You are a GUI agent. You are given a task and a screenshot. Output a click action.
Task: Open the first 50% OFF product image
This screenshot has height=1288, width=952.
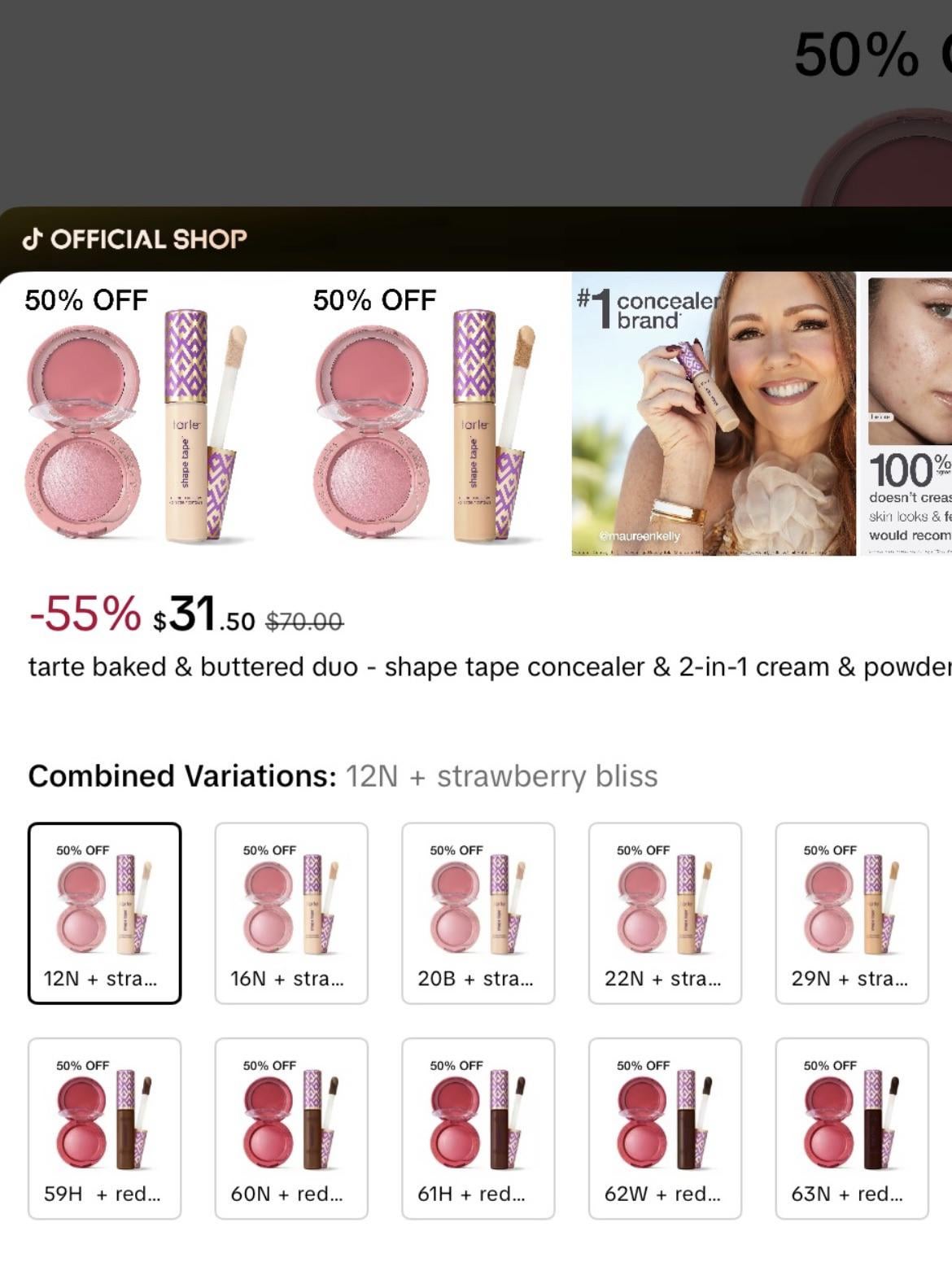point(142,414)
